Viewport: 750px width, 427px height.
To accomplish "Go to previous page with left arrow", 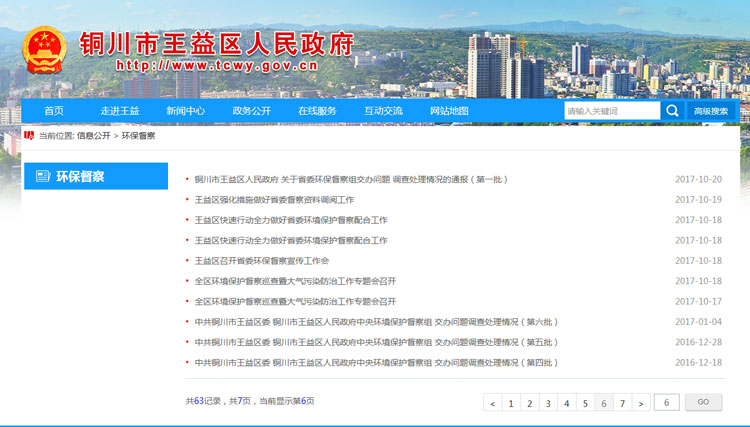I will pos(492,403).
